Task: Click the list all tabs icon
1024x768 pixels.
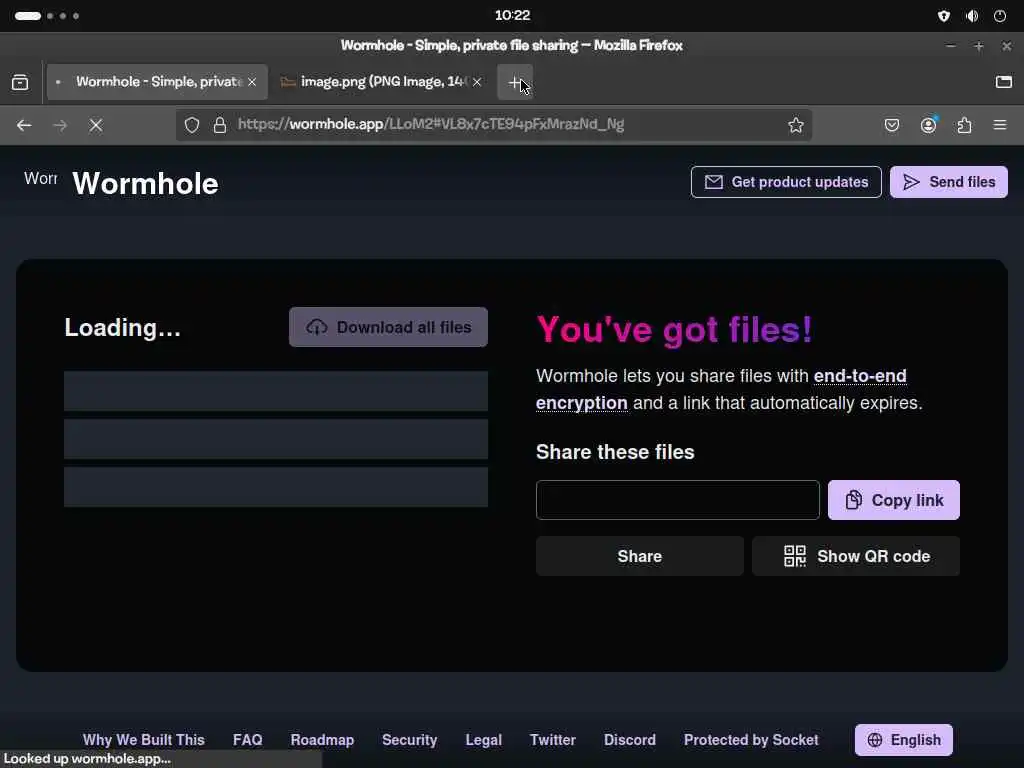Action: point(1004,82)
